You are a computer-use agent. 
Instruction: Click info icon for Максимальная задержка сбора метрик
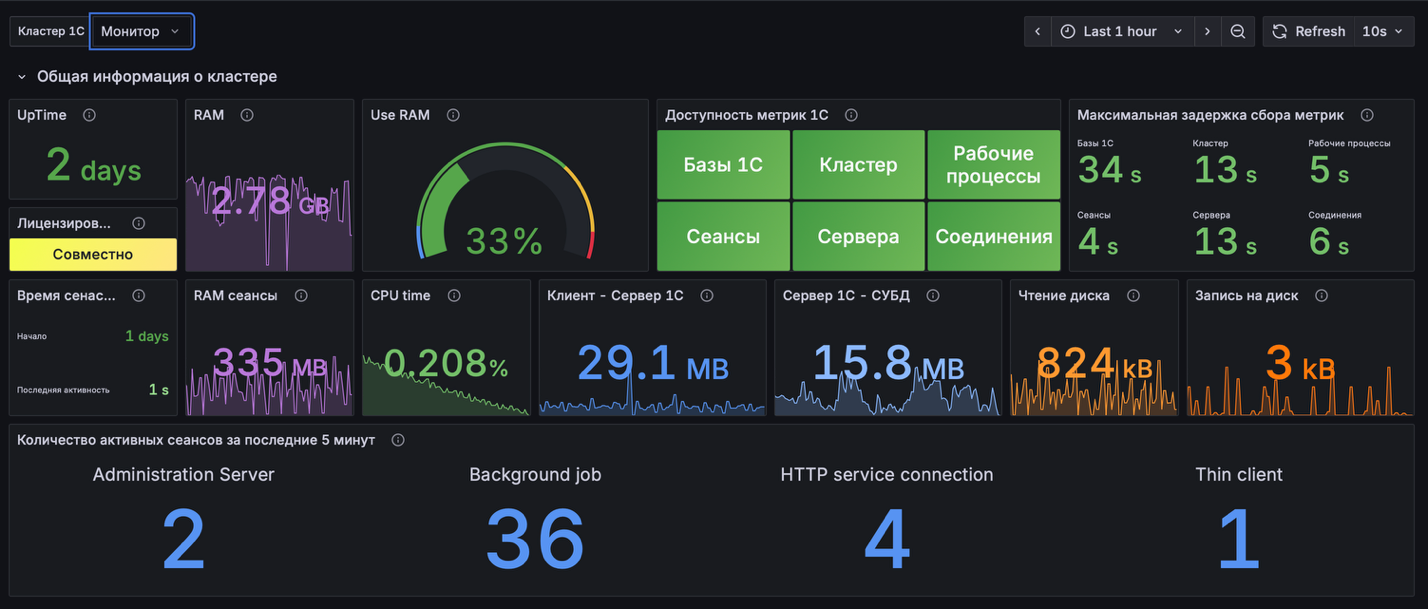(x=1367, y=115)
